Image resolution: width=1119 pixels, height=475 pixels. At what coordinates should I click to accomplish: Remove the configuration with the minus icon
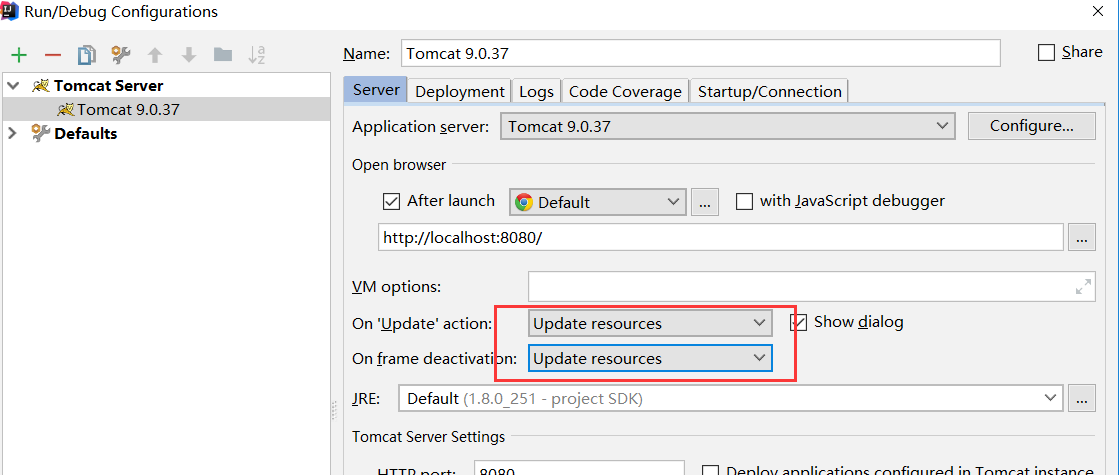point(53,55)
